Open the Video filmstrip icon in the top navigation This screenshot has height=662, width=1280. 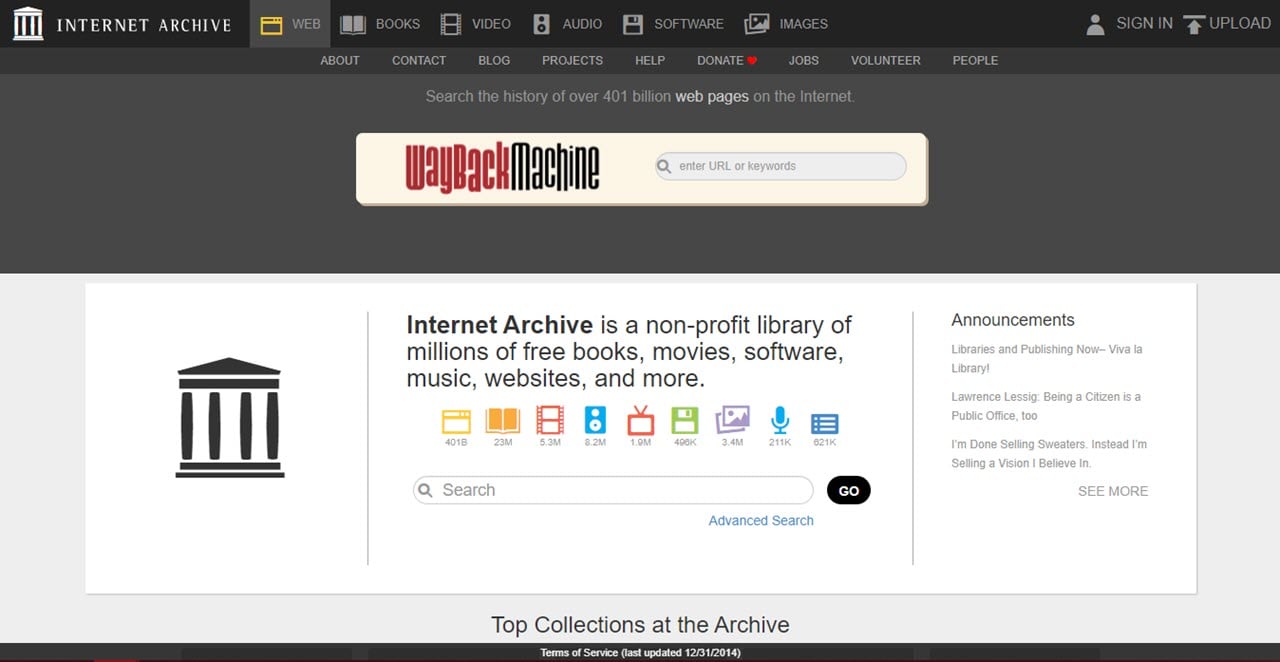coord(451,24)
